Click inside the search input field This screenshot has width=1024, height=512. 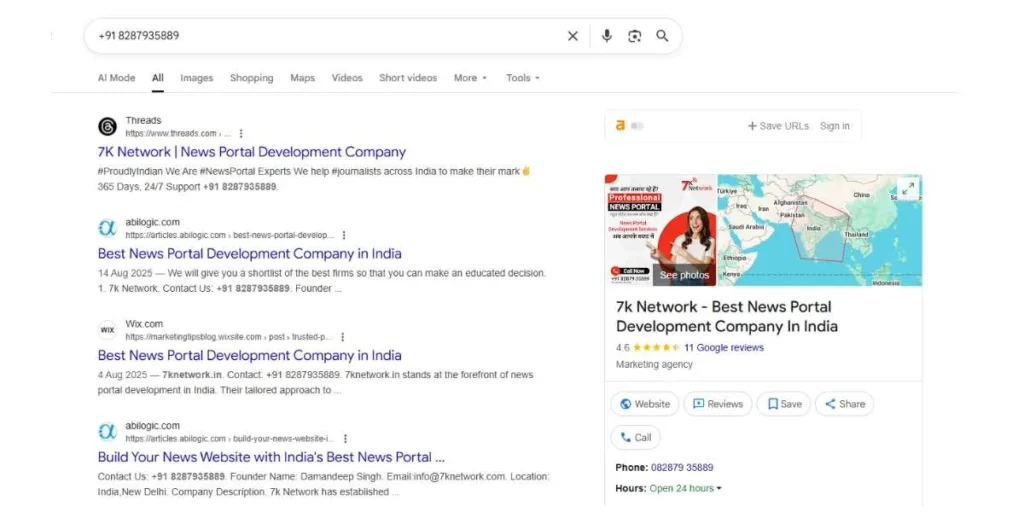320,36
